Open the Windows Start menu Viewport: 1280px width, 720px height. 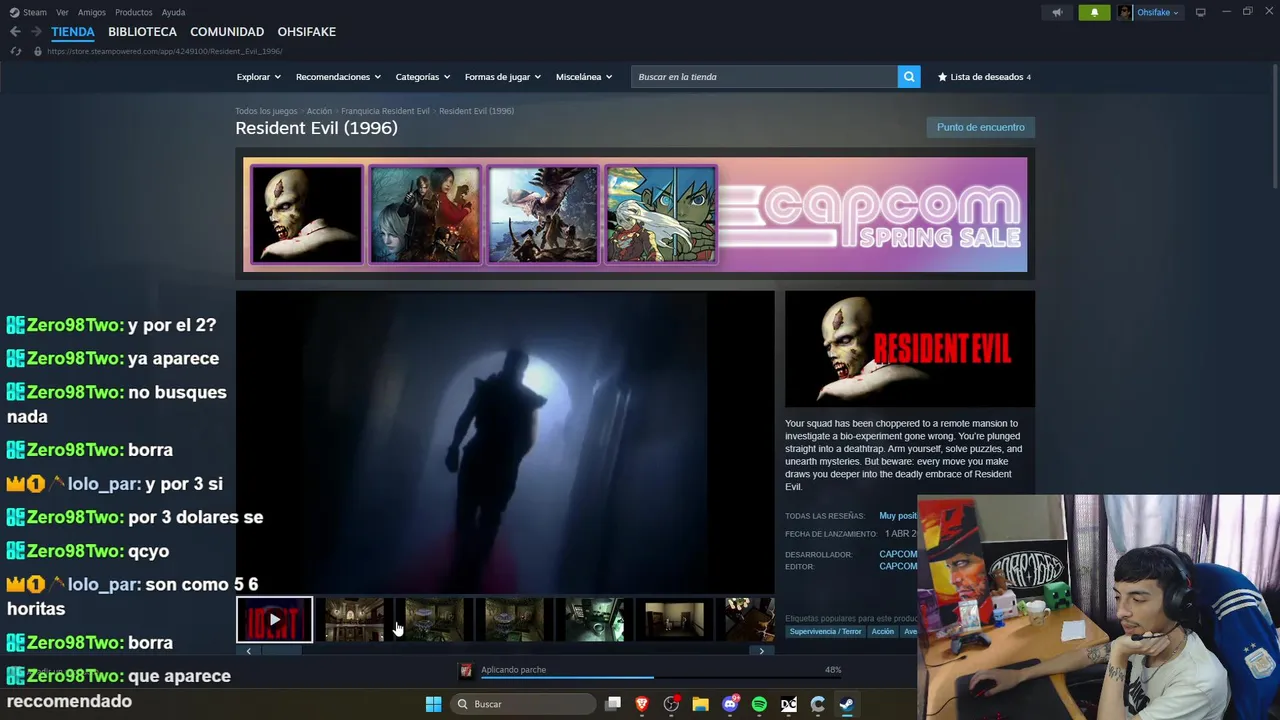[433, 704]
